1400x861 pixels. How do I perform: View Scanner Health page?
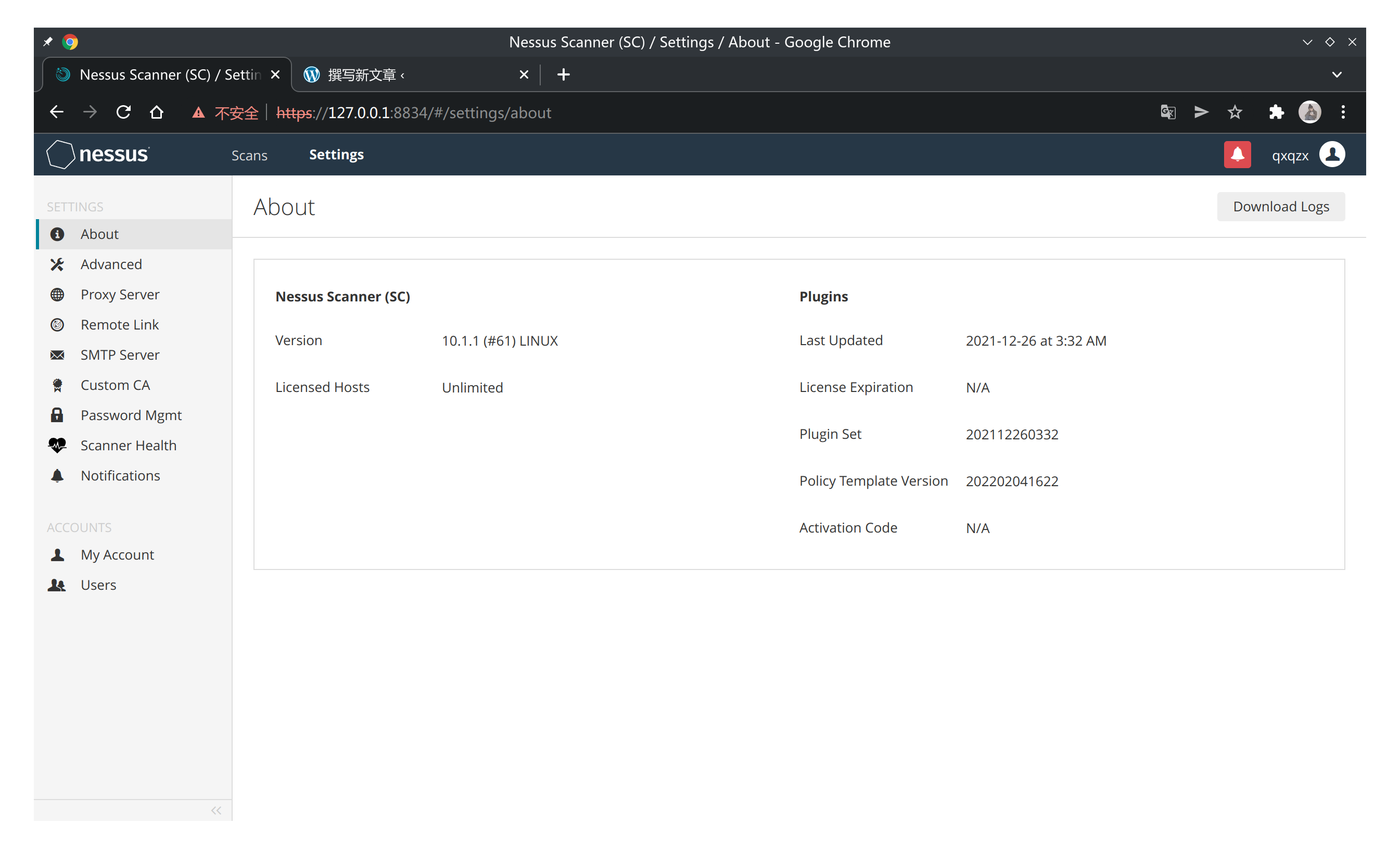[134, 445]
